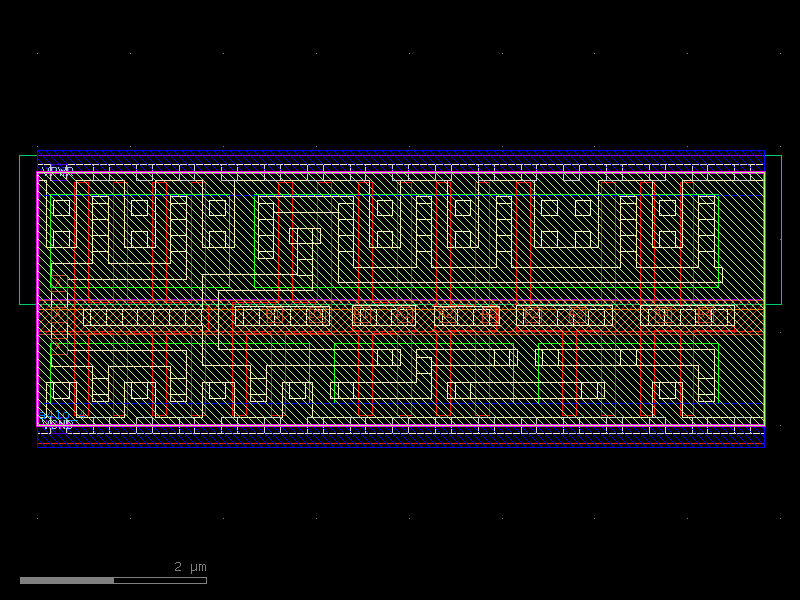
Task: Select the bottom-left contact square in the cell
Action: pyautogui.click(x=61, y=390)
